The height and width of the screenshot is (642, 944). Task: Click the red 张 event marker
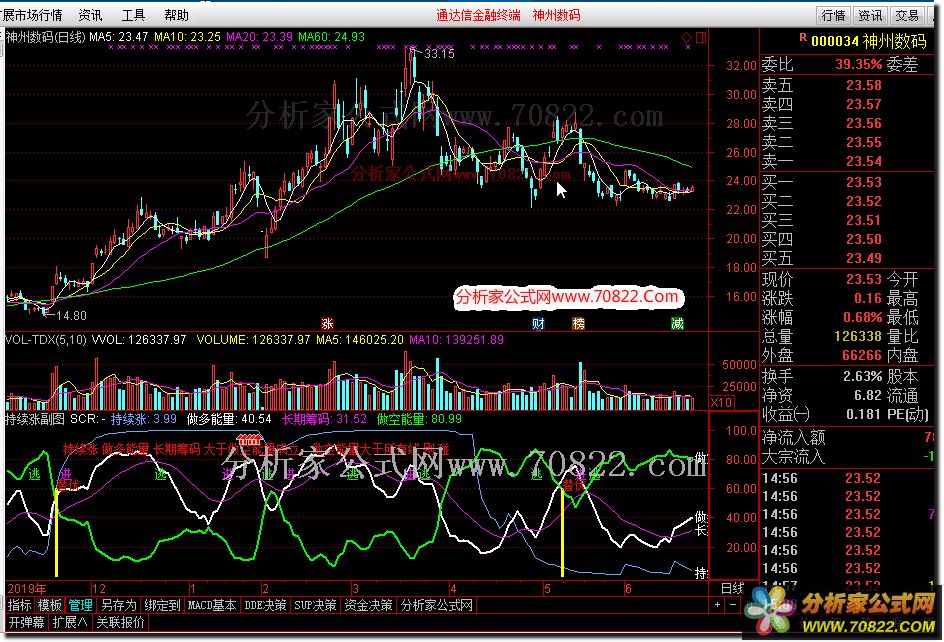327,323
